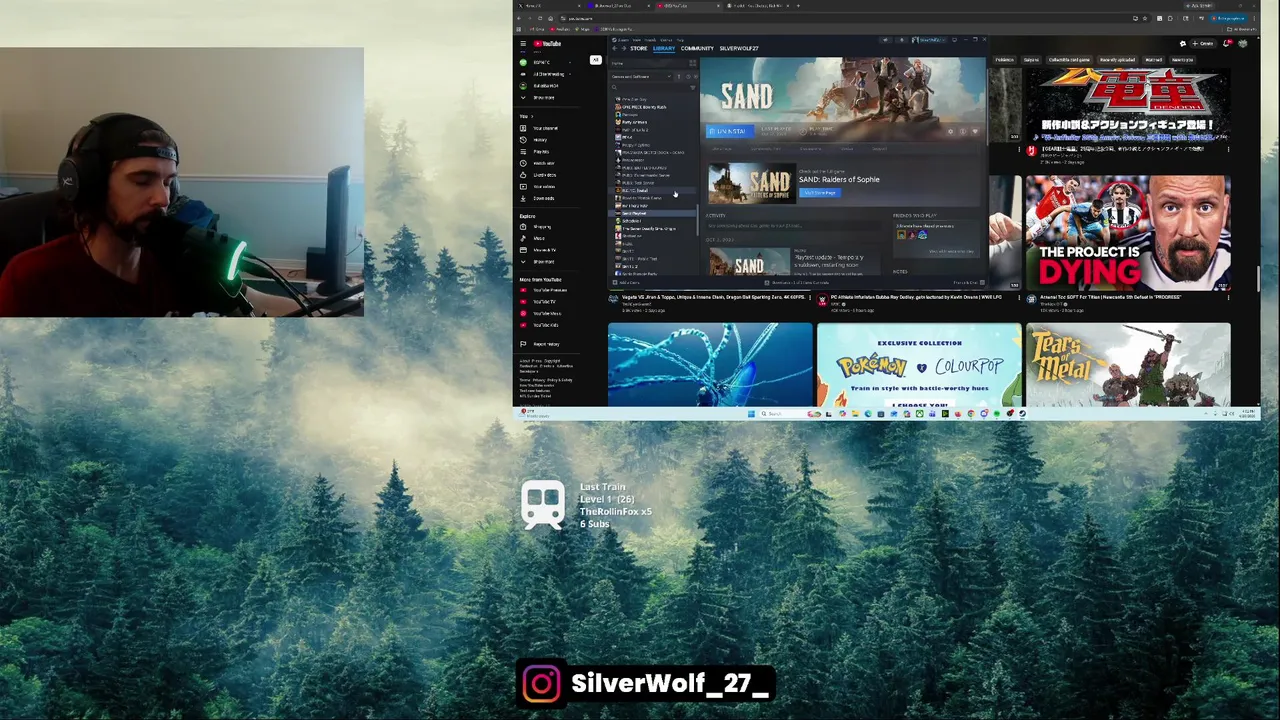1280x720 pixels.
Task: Click SAND activity say-something input field
Action: 794,226
